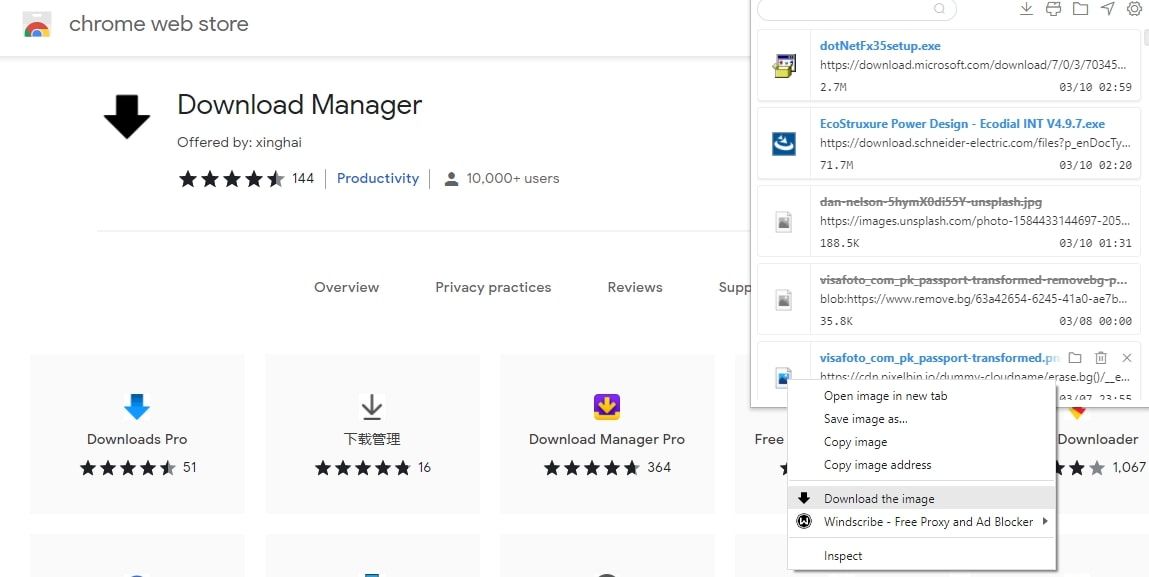Click the 下载管理 extension icon
The height and width of the screenshot is (577, 1149).
(x=372, y=406)
